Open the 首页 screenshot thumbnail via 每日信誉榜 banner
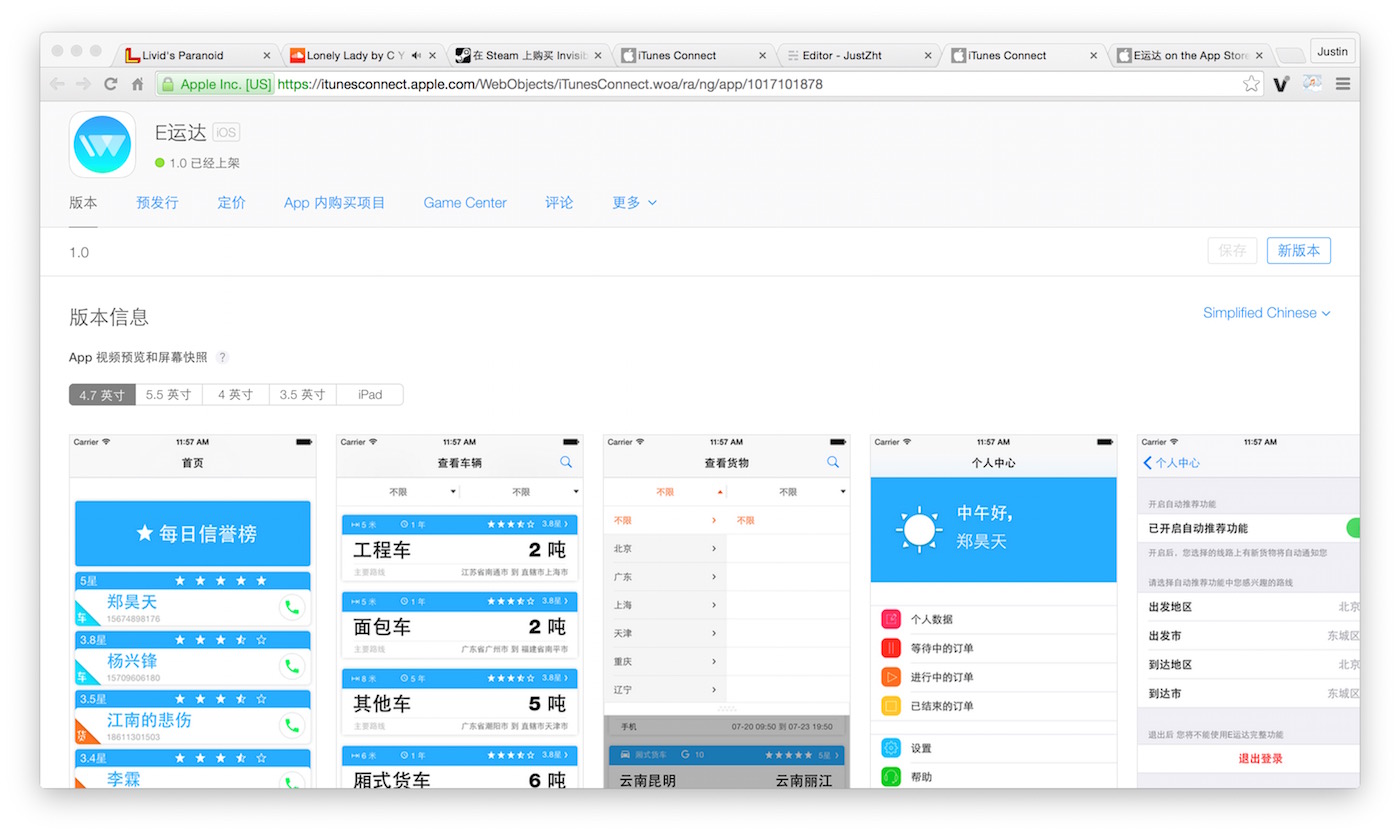Image resolution: width=1400 pixels, height=836 pixels. point(193,533)
